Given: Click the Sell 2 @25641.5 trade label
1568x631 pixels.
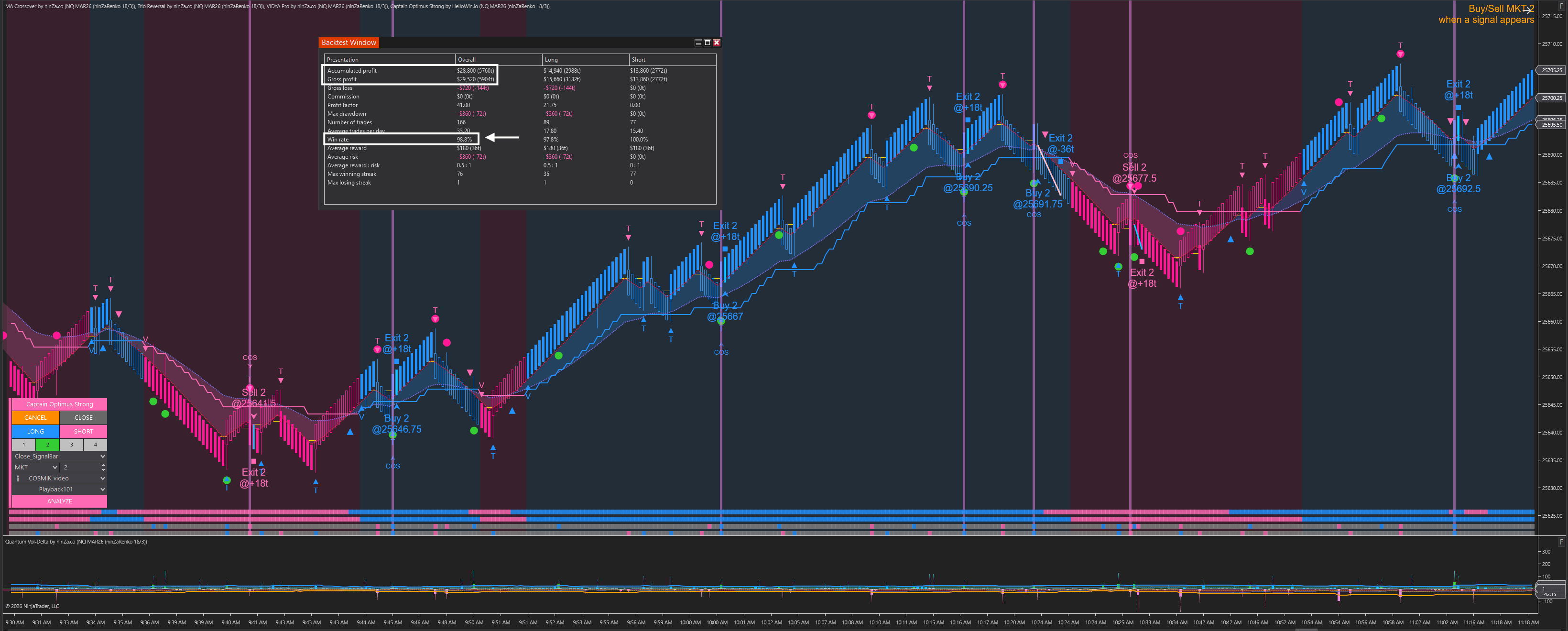Looking at the screenshot, I should point(254,398).
